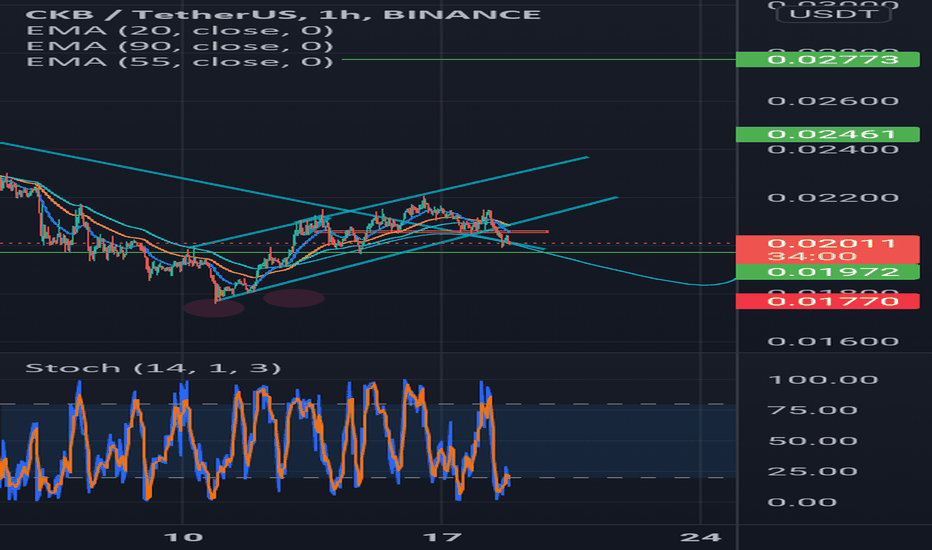The height and width of the screenshot is (550, 932).
Task: Select the EMA (20, close, 0) indicator legend
Action: point(180,30)
